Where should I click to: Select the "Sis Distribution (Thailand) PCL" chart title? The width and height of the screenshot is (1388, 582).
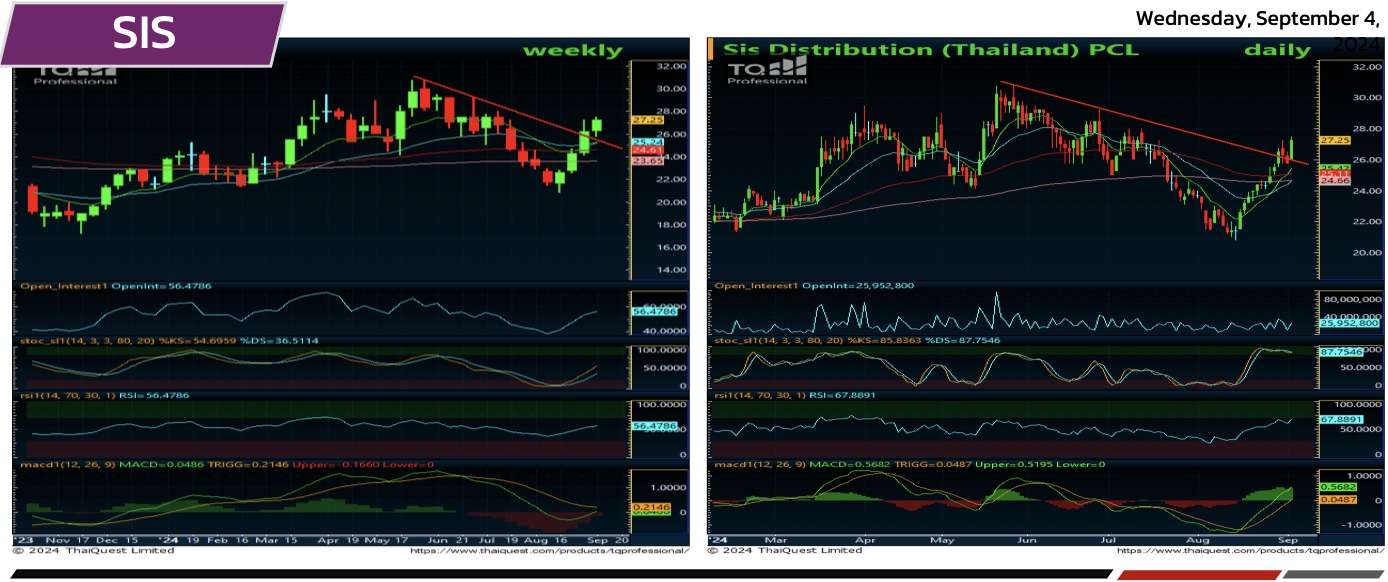(x=931, y=50)
